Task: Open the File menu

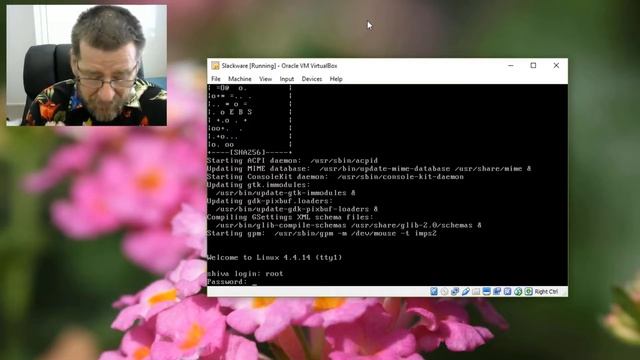Action: pos(216,79)
